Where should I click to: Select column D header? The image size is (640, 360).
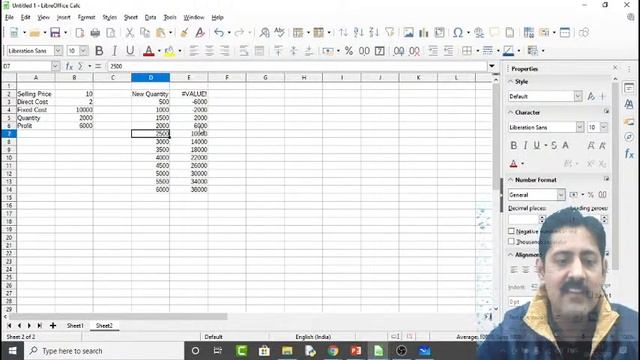(x=151, y=78)
